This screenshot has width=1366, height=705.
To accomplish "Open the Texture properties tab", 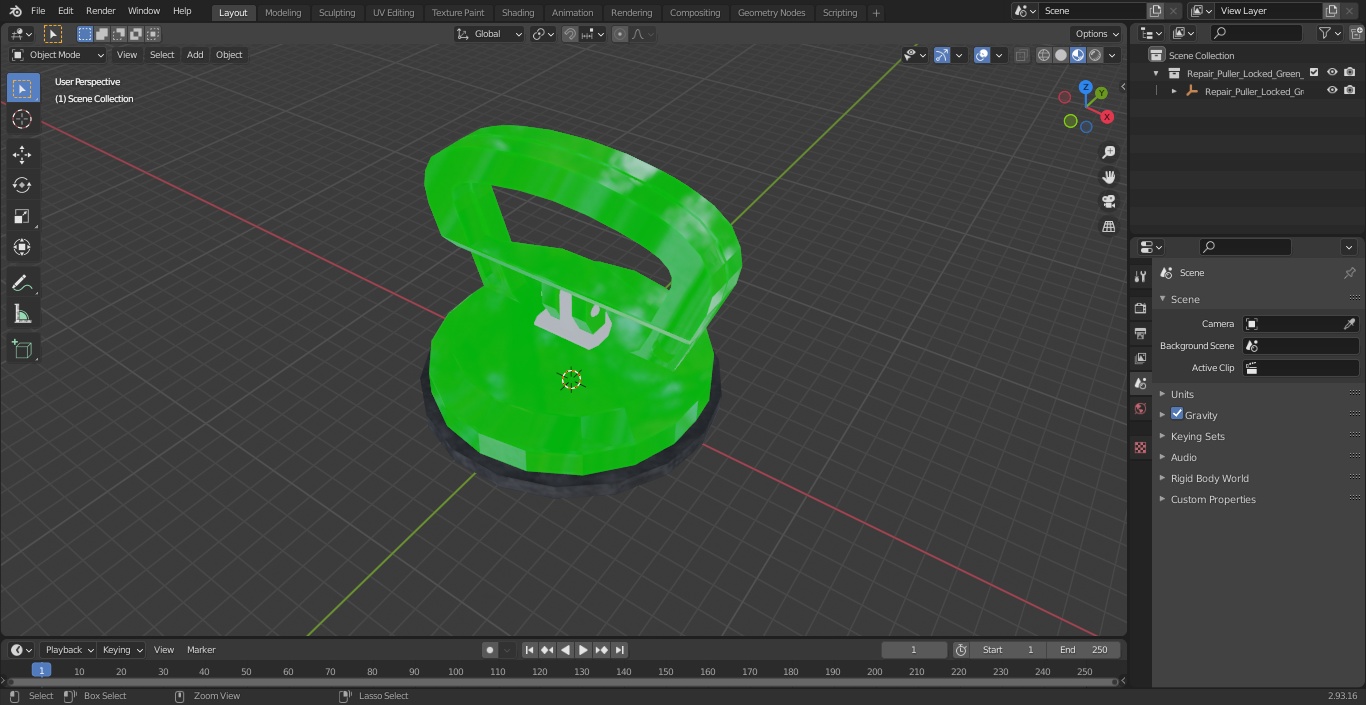I will tap(1140, 447).
